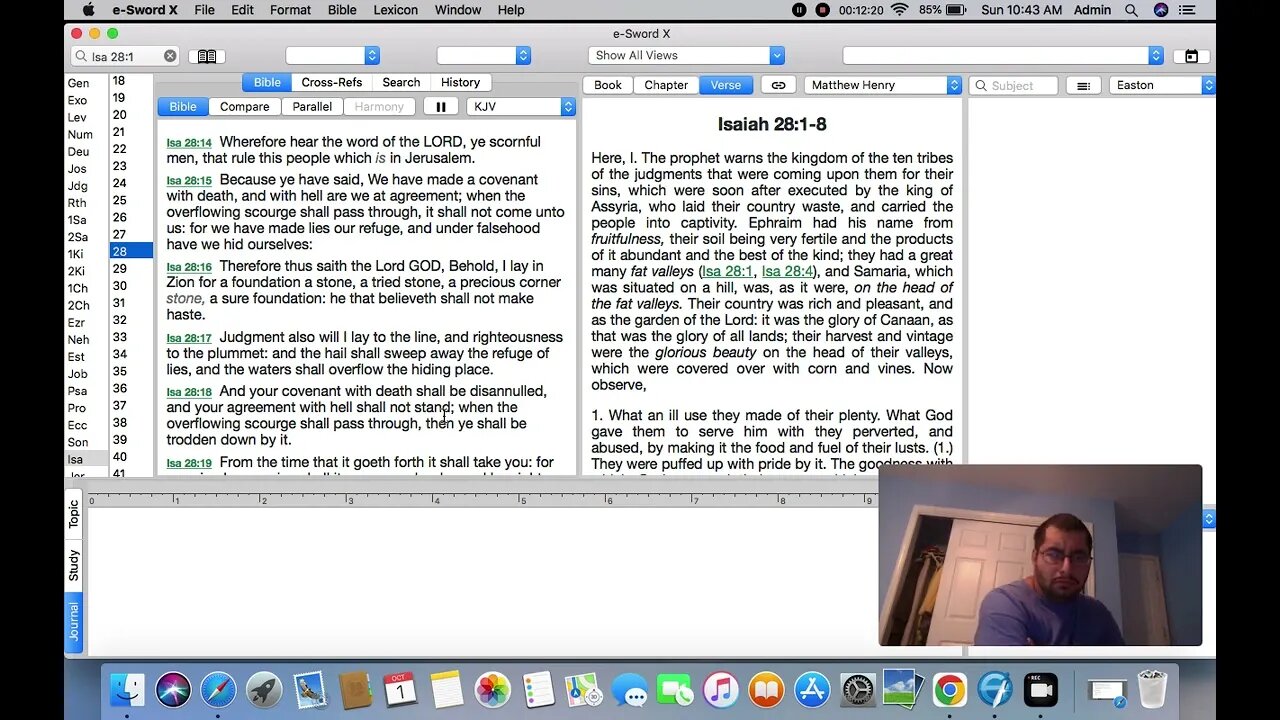Open the first empty toolbar dropdown
The width and height of the screenshot is (1280, 720).
point(332,56)
